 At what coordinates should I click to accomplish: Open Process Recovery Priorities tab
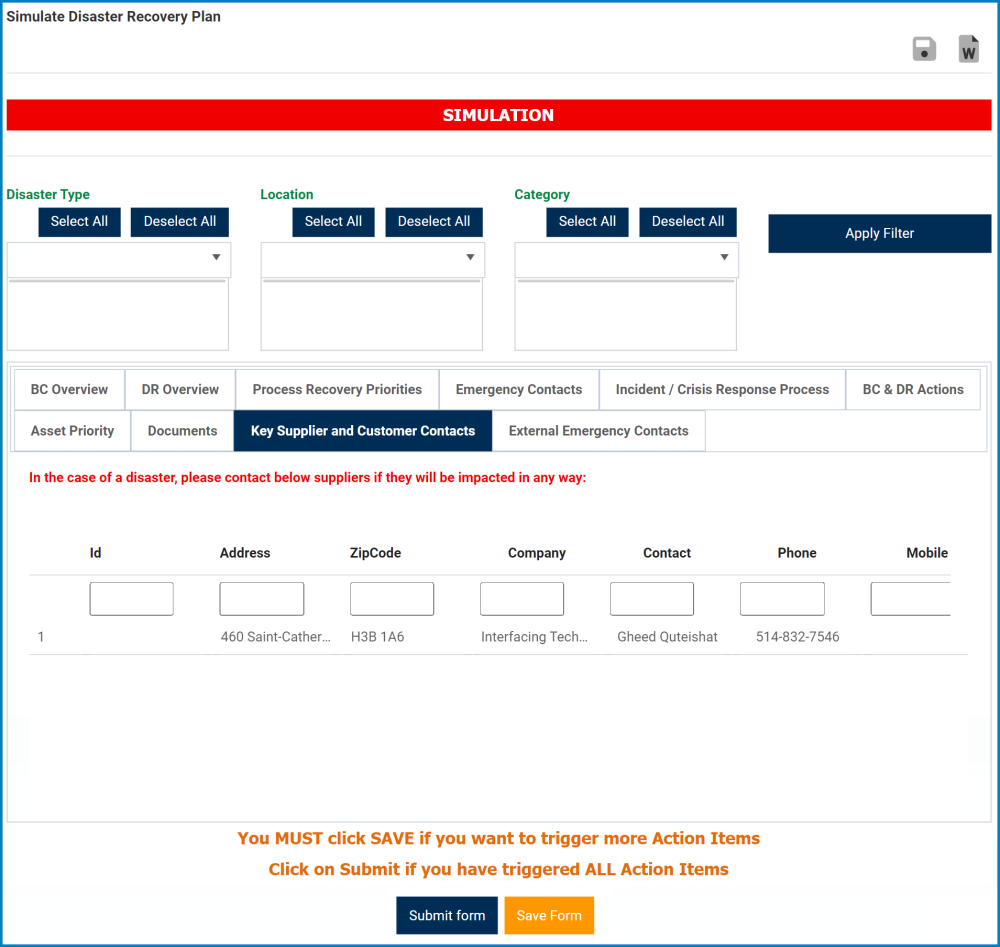[337, 390]
